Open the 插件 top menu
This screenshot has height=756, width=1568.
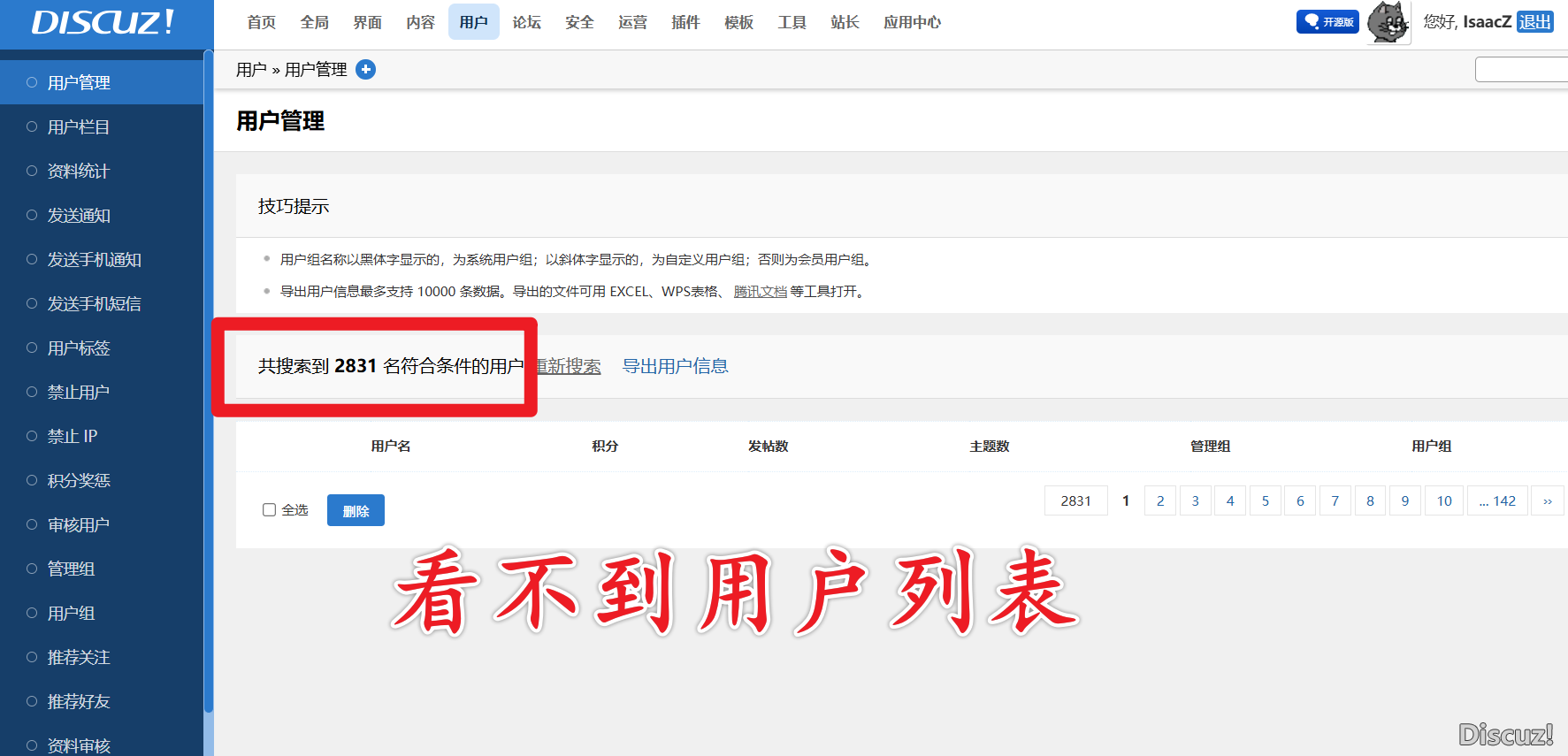[685, 22]
